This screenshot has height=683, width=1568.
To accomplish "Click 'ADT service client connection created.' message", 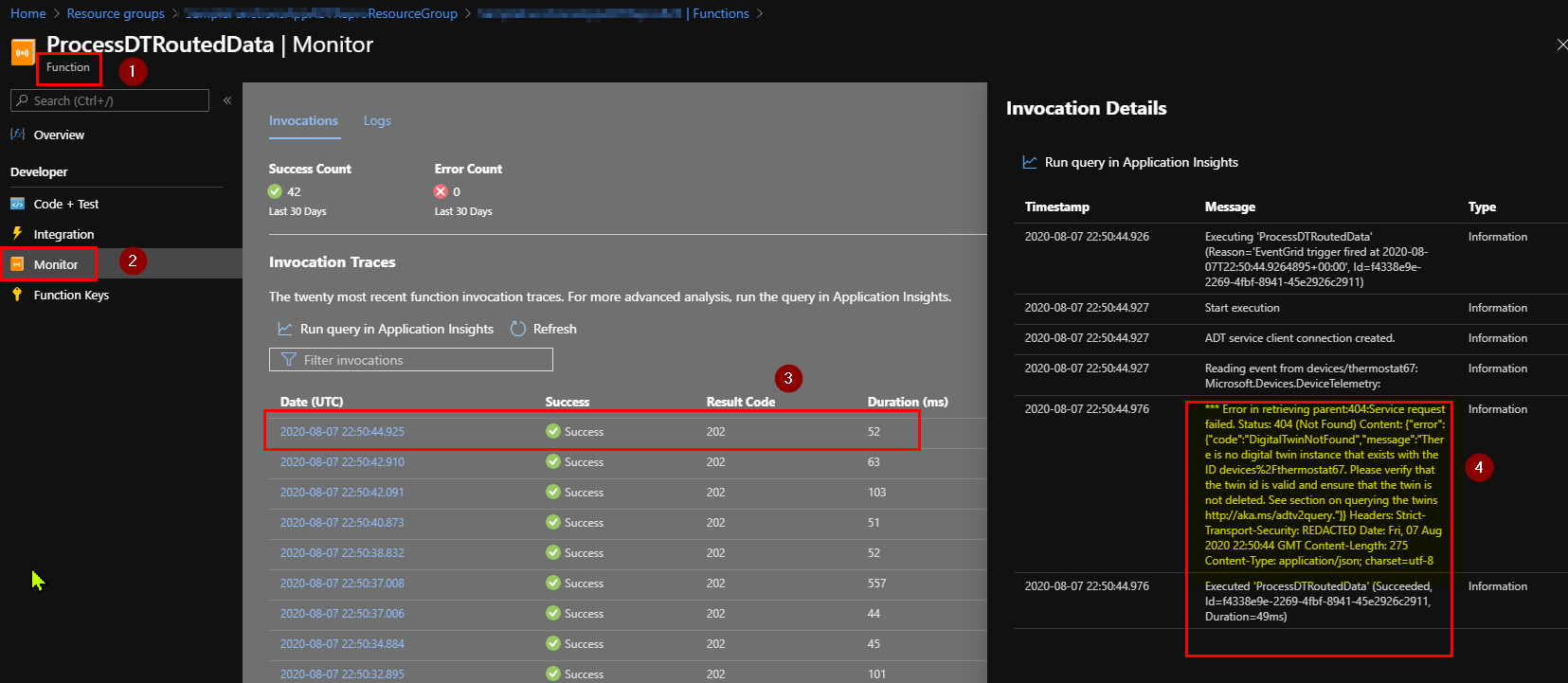I will (x=1300, y=338).
